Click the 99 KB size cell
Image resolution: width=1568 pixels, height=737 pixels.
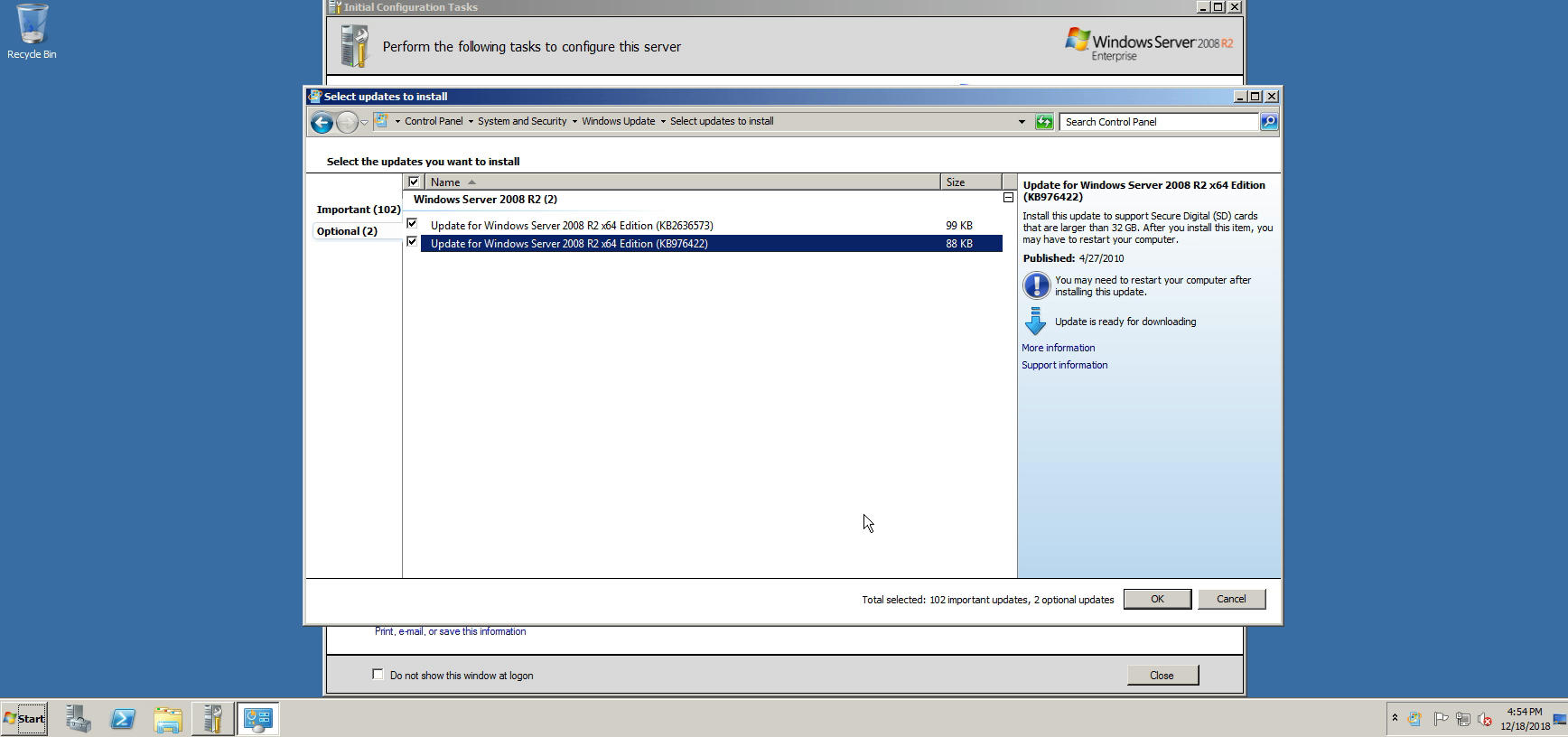pyautogui.click(x=959, y=226)
